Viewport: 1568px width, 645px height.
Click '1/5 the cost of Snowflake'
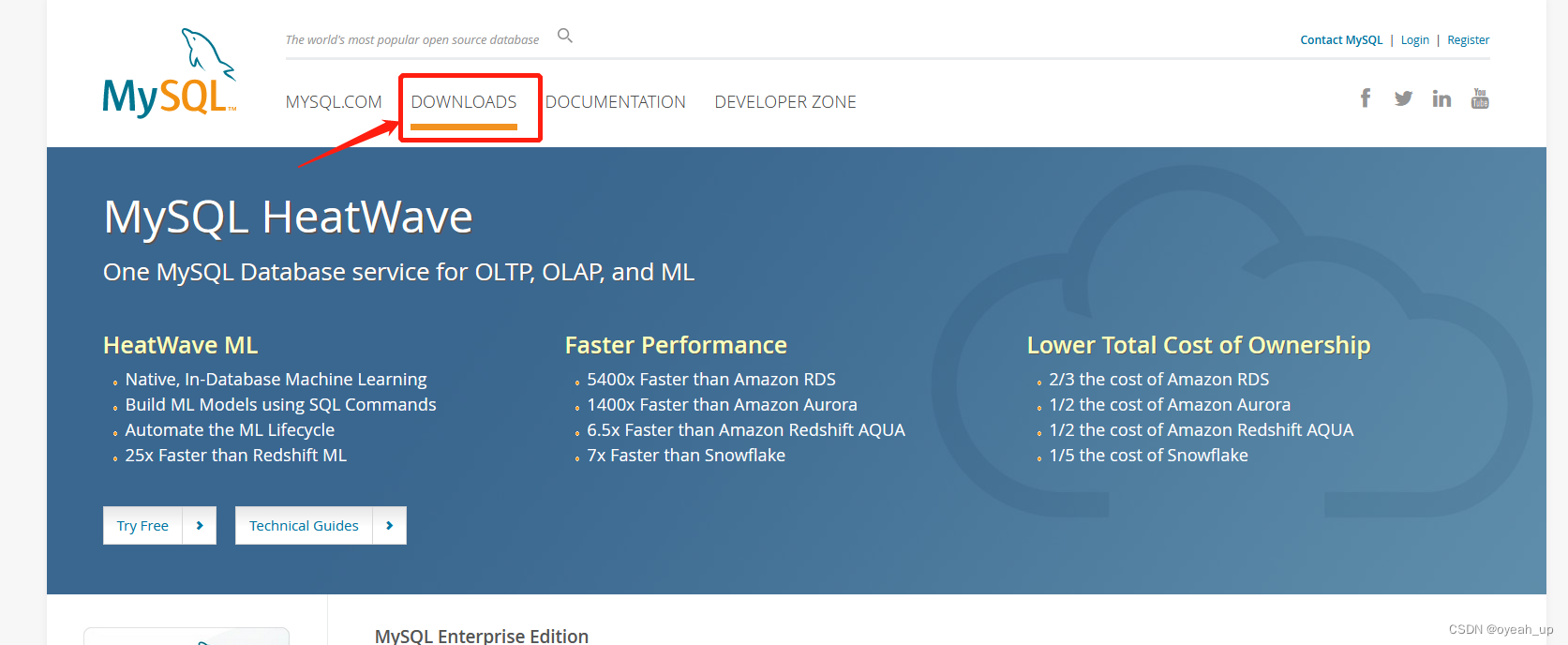[x=1148, y=456]
